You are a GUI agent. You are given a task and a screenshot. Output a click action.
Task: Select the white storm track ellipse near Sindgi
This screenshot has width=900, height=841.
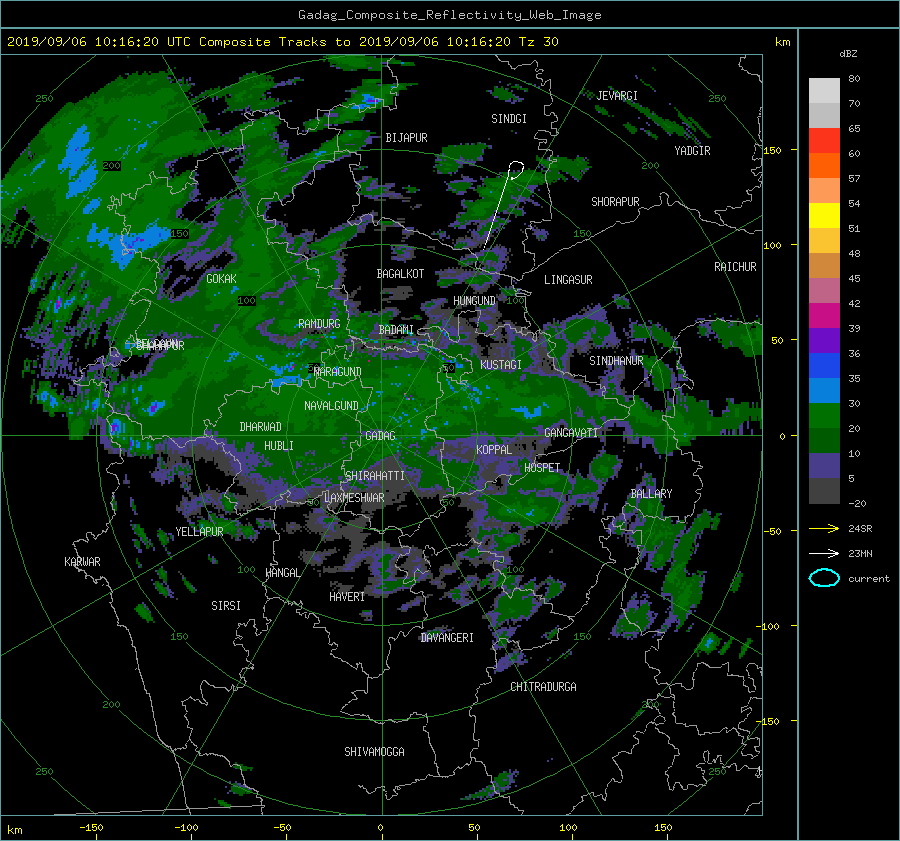click(x=516, y=169)
